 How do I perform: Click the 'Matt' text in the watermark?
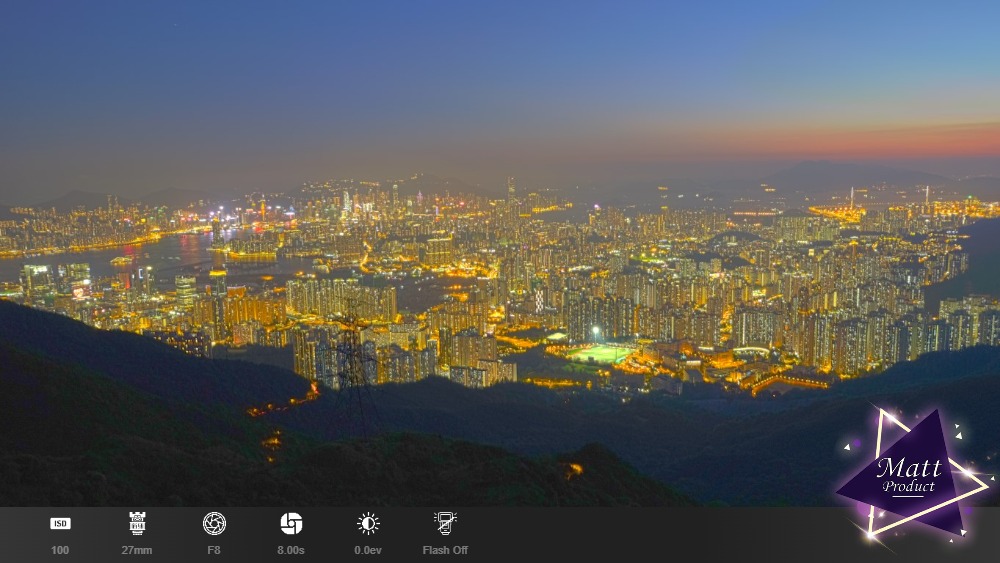(x=908, y=468)
